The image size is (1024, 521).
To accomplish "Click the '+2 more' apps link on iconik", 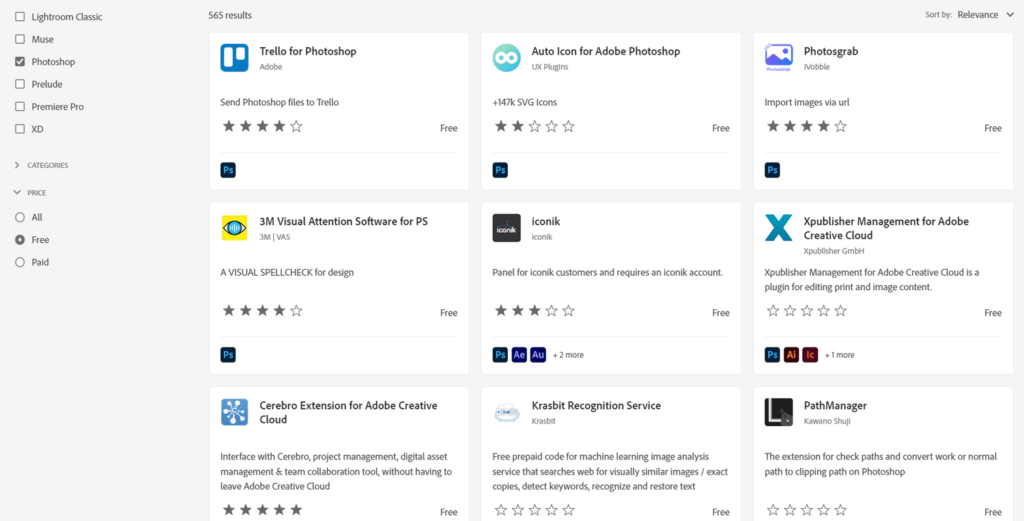I will [568, 355].
